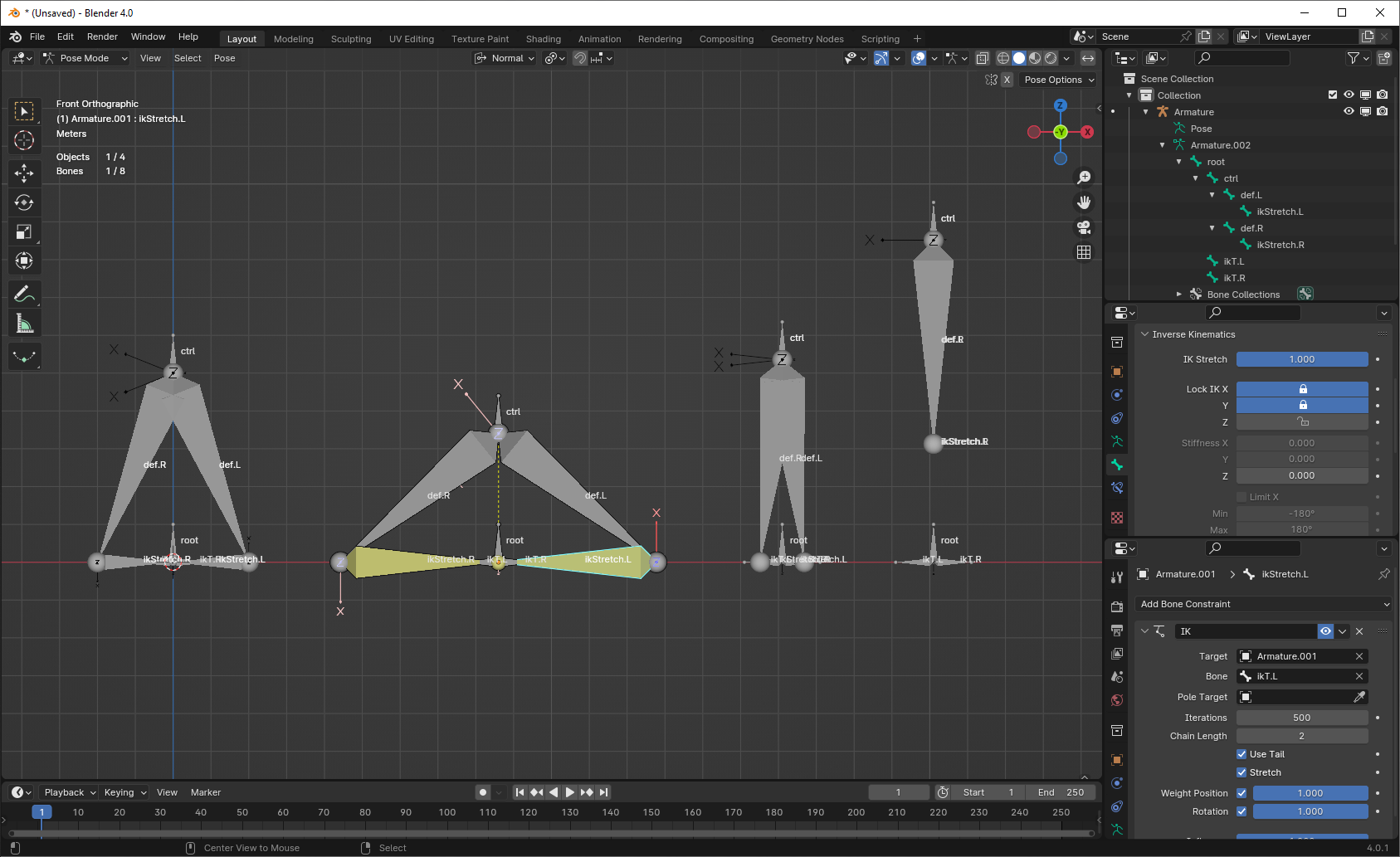Toggle camera view icon
Image resolution: width=1400 pixels, height=857 pixels.
[1084, 227]
